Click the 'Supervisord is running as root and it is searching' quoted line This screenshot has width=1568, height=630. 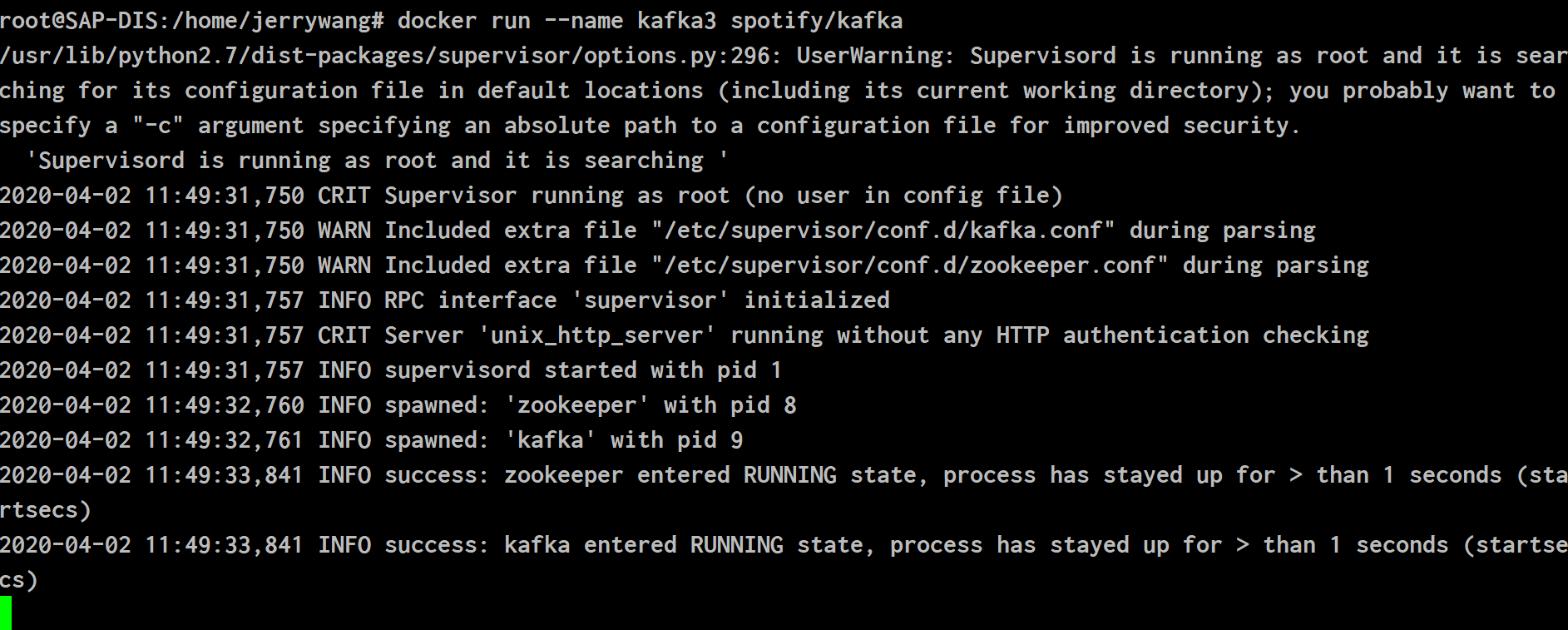[x=378, y=161]
